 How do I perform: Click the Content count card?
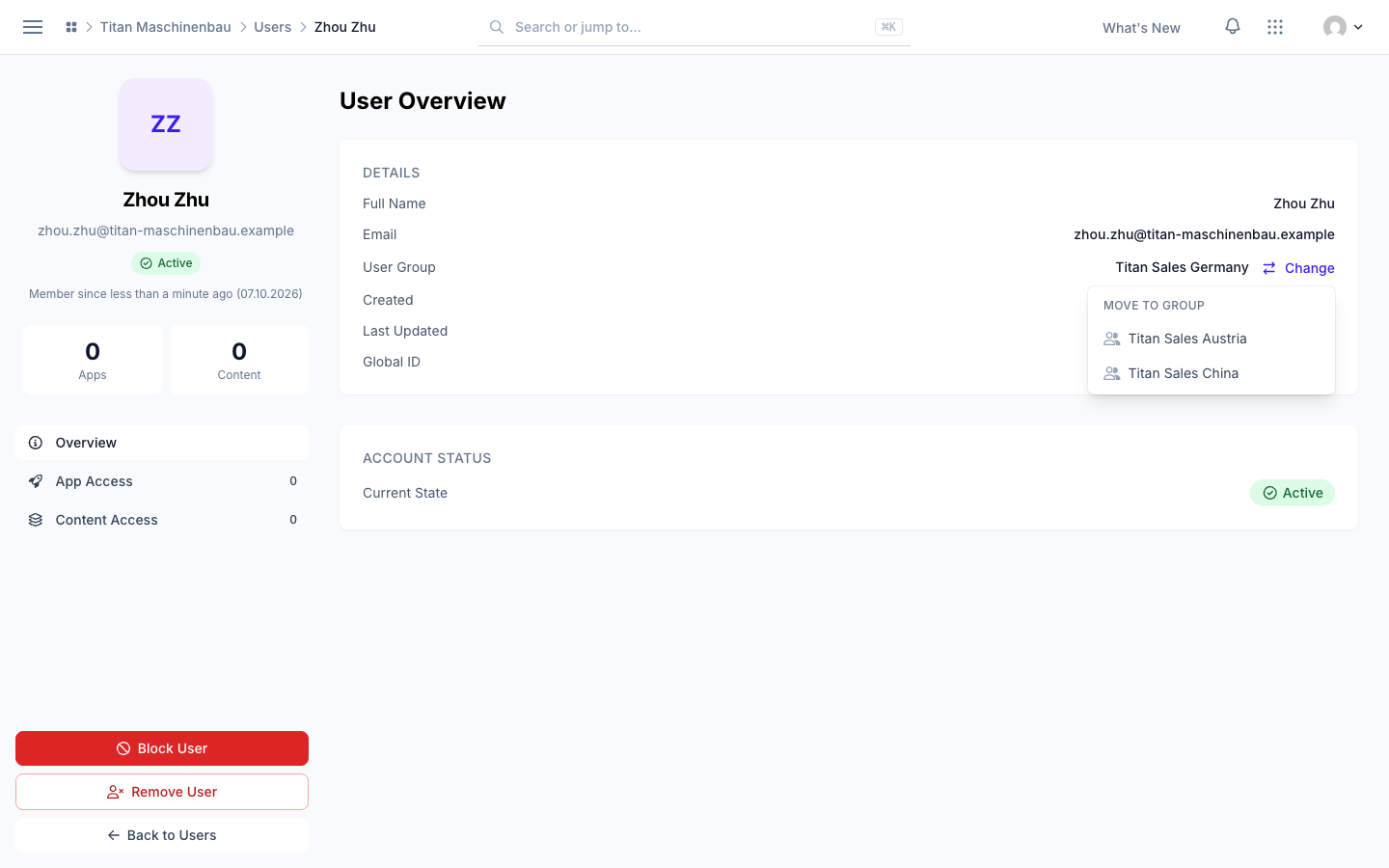pos(239,360)
